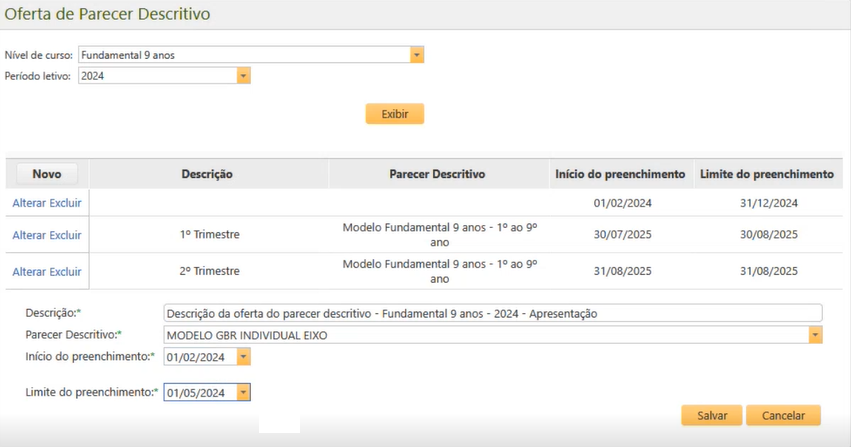Screen dimensions: 851x447
Task: Focus the Descrição text input field
Action: pyautogui.click(x=492, y=313)
